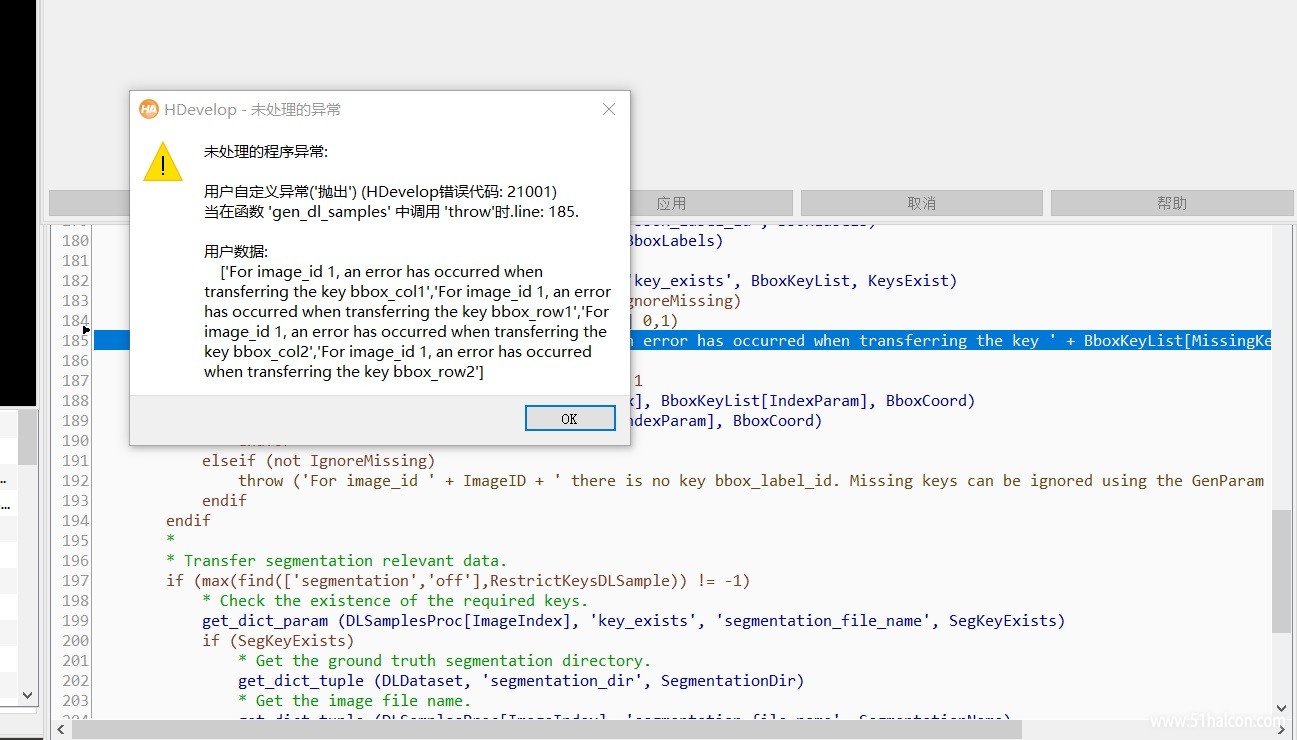Click the 用户数据 label in dialog
This screenshot has width=1297, height=740.
[236, 251]
